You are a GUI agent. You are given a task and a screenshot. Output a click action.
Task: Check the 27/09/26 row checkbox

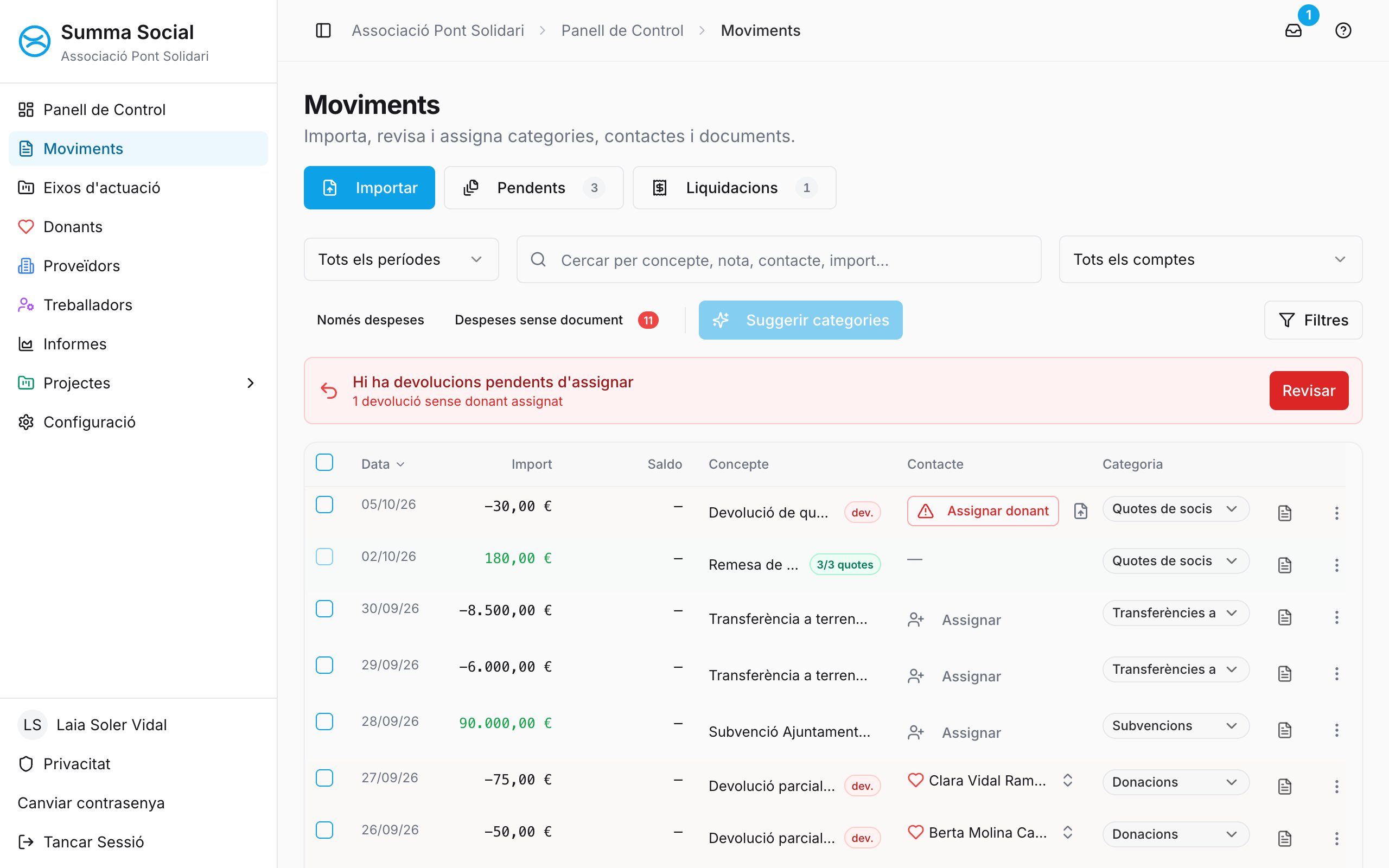[x=324, y=778]
